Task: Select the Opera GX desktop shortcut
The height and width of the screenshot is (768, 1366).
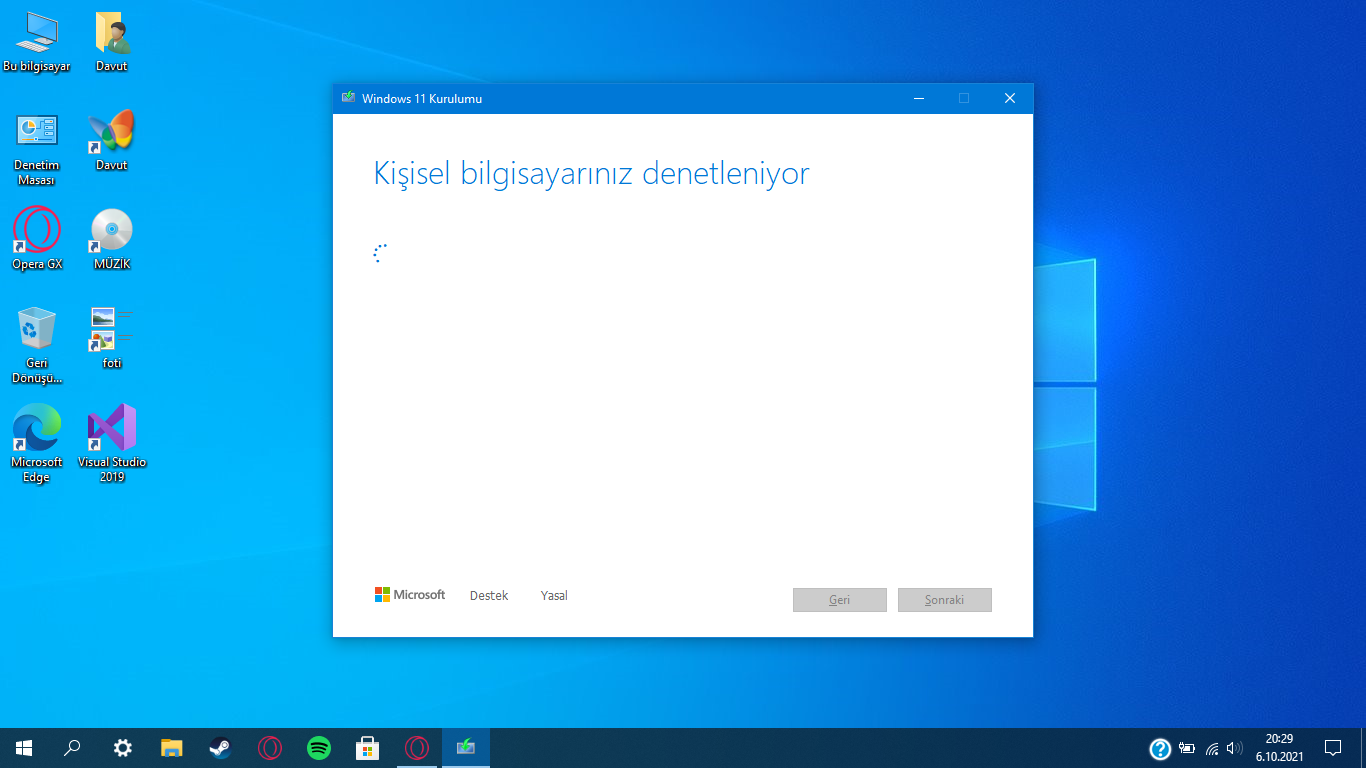Action: (37, 240)
